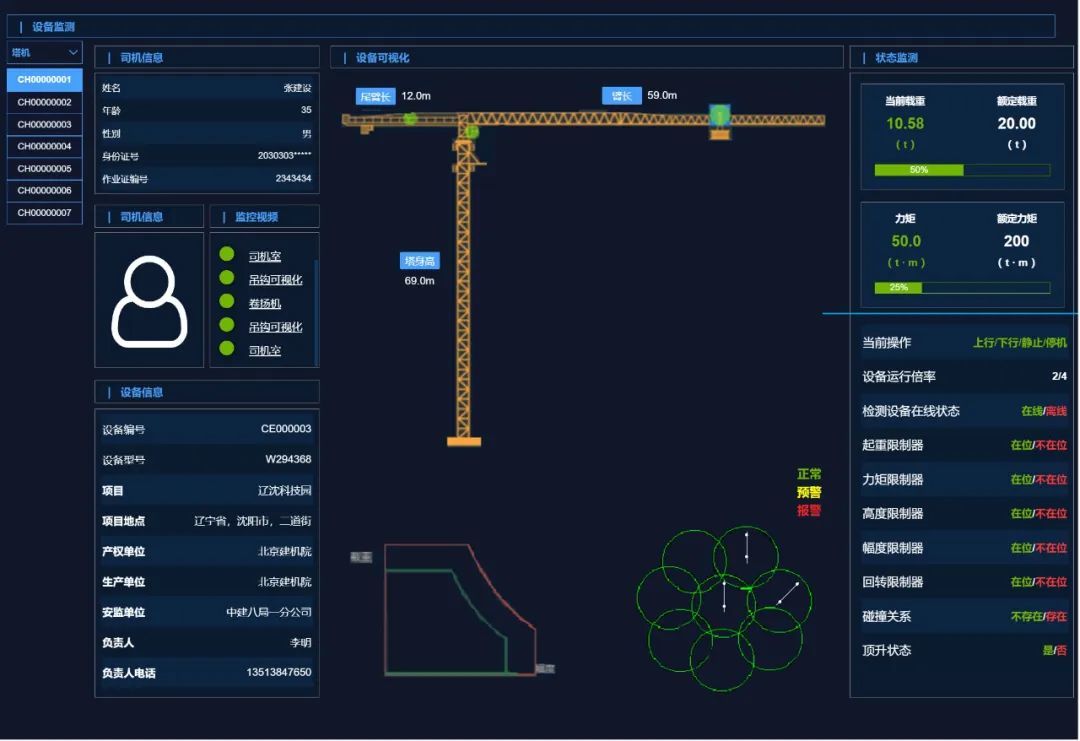
Task: Click the driver avatar placeholder icon
Action: tap(149, 301)
